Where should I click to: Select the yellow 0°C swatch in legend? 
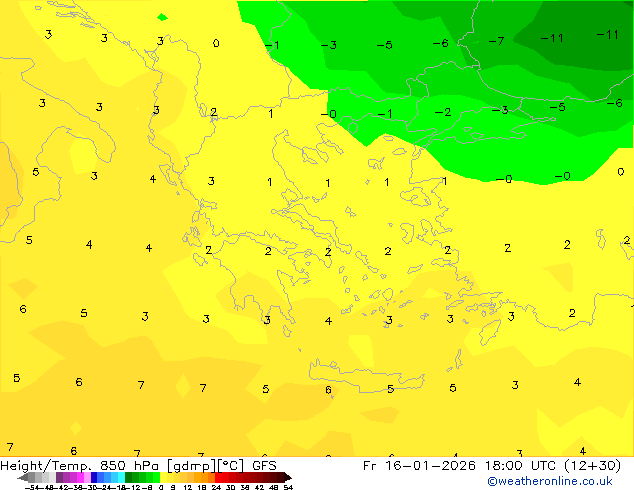(163, 477)
